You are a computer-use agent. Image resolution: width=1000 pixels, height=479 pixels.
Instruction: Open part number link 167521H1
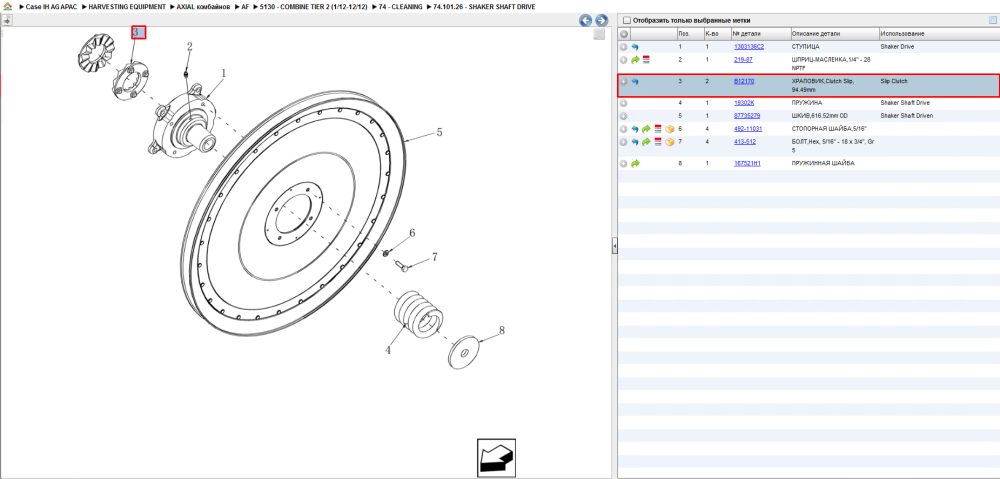coord(747,163)
